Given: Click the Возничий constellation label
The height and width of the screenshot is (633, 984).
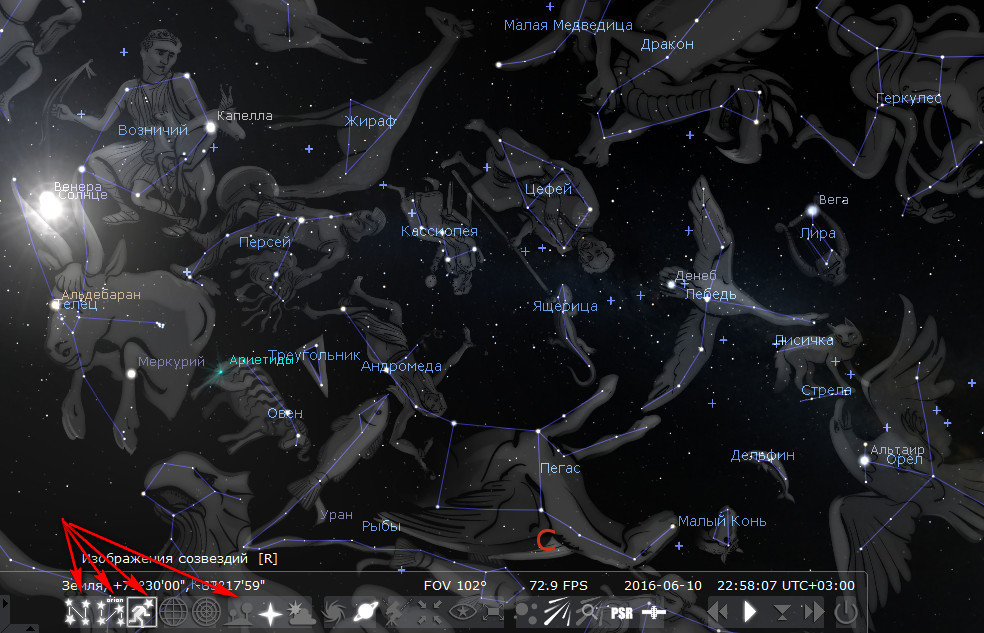Looking at the screenshot, I should coord(153,130).
